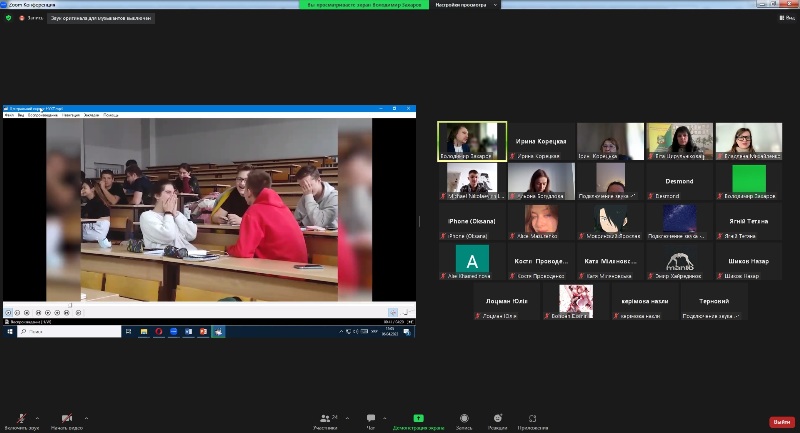Click the PowerPoint icon in the shared taskbar
This screenshot has width=800, height=433.
click(202, 332)
